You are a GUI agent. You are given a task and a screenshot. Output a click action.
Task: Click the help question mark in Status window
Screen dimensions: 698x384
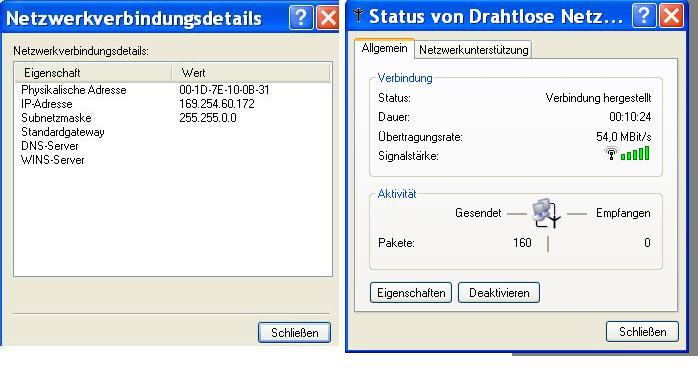pyautogui.click(x=644, y=16)
